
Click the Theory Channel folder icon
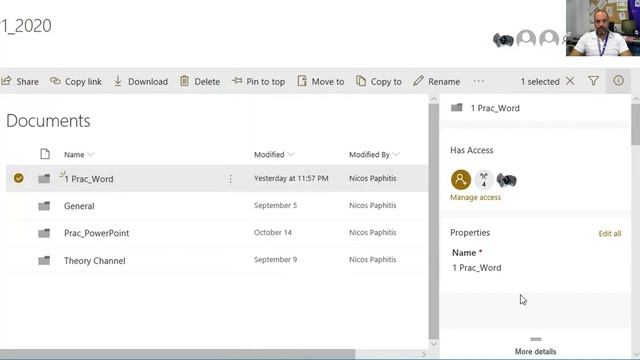click(x=44, y=260)
